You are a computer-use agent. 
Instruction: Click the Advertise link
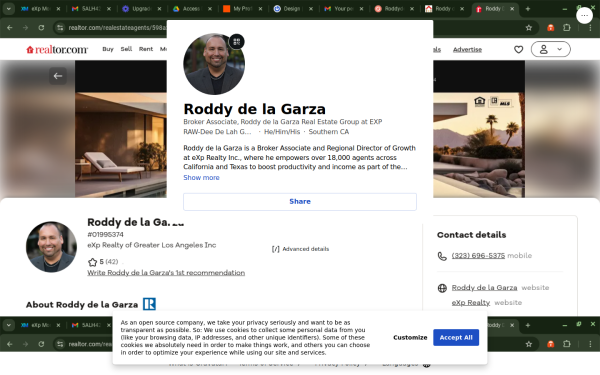(x=467, y=49)
